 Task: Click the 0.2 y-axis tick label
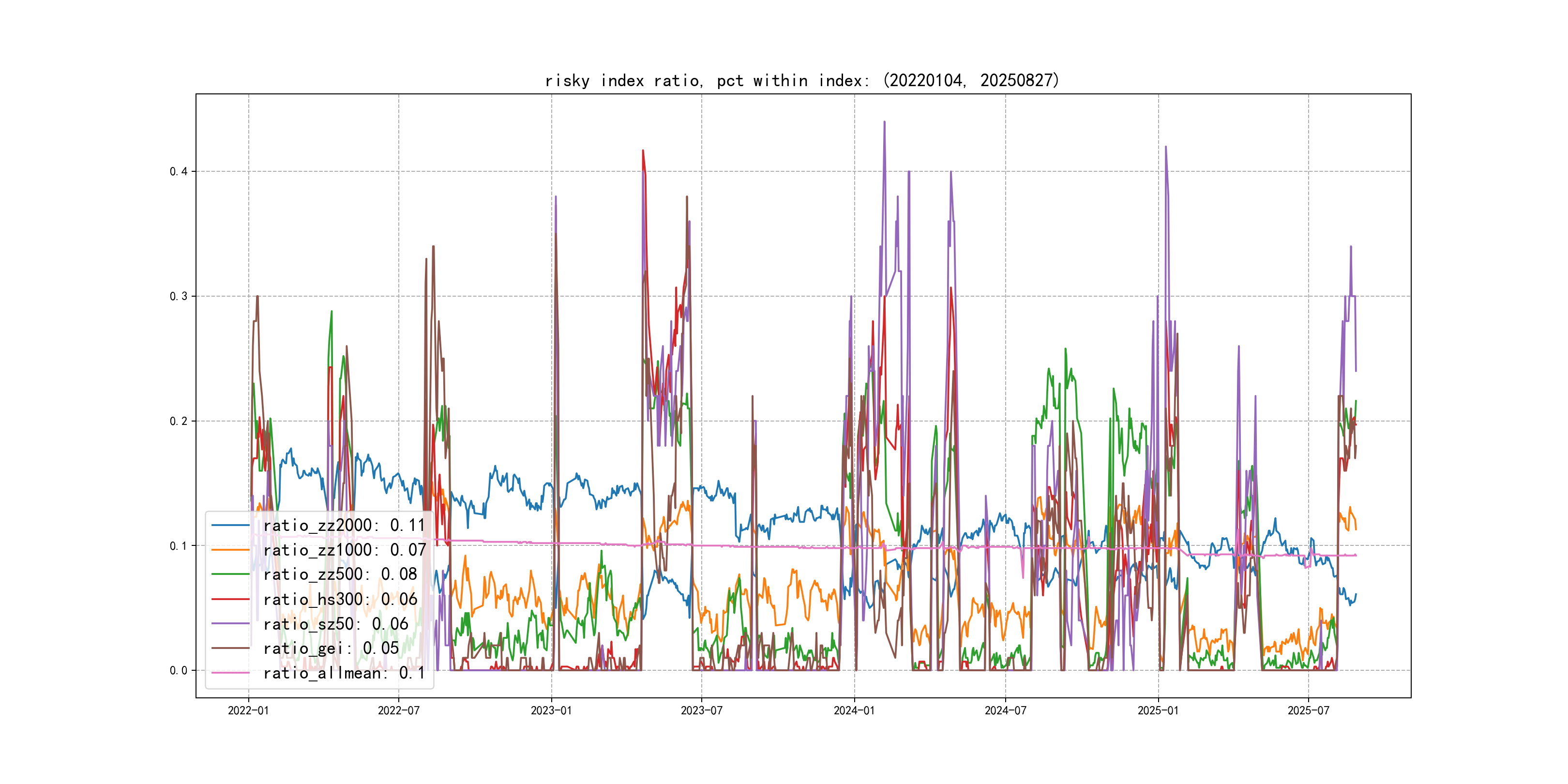pos(179,421)
